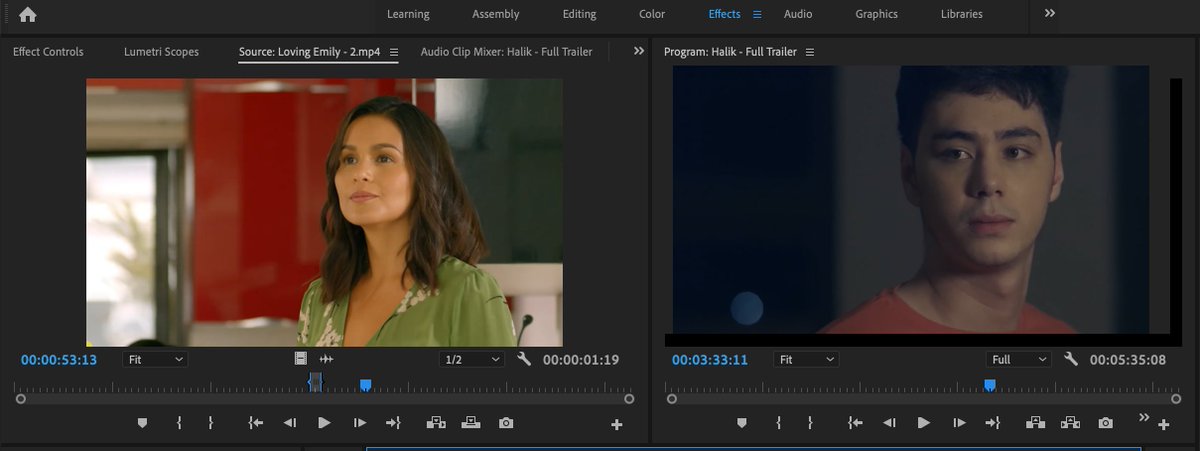Click the Source monitor blue playhead
The width and height of the screenshot is (1200, 451).
coord(366,384)
